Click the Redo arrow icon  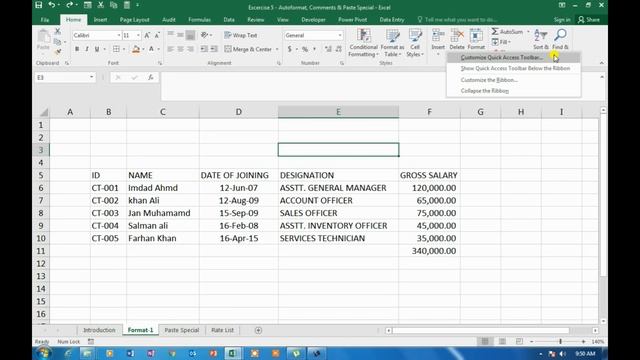click(69, 5)
